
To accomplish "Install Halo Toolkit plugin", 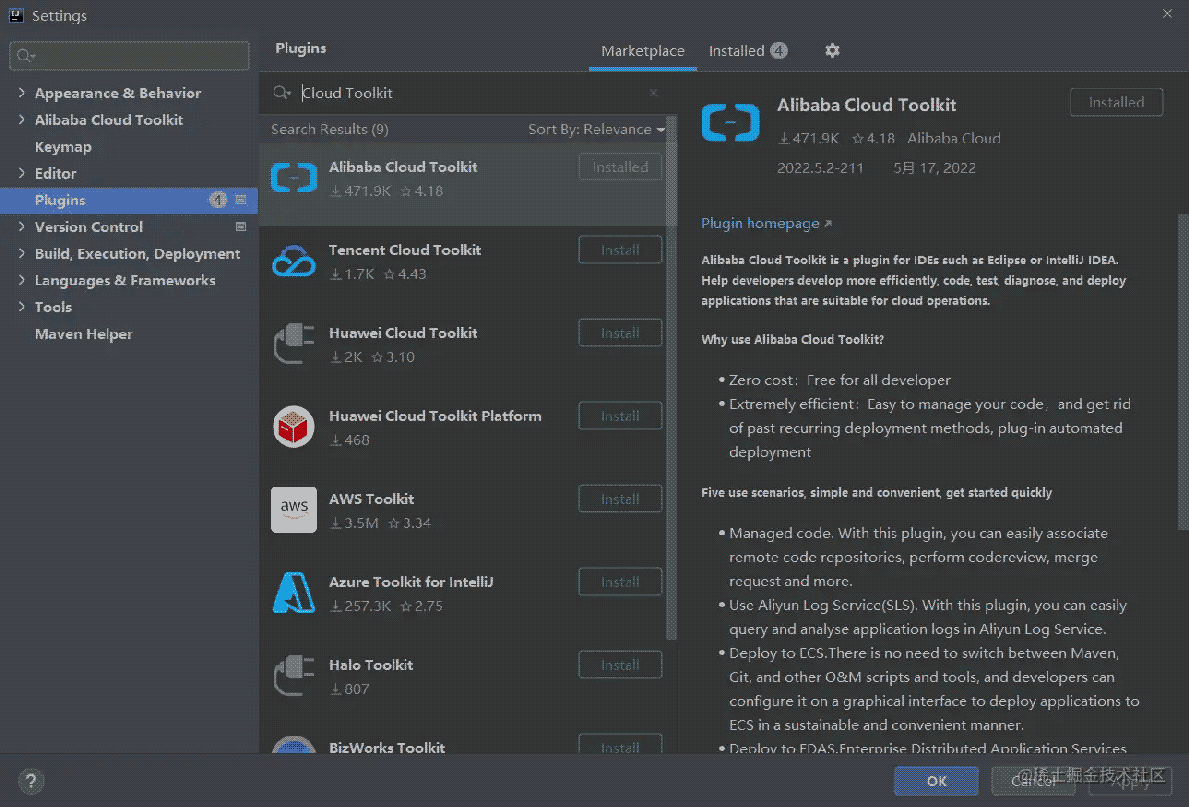I will click(620, 664).
